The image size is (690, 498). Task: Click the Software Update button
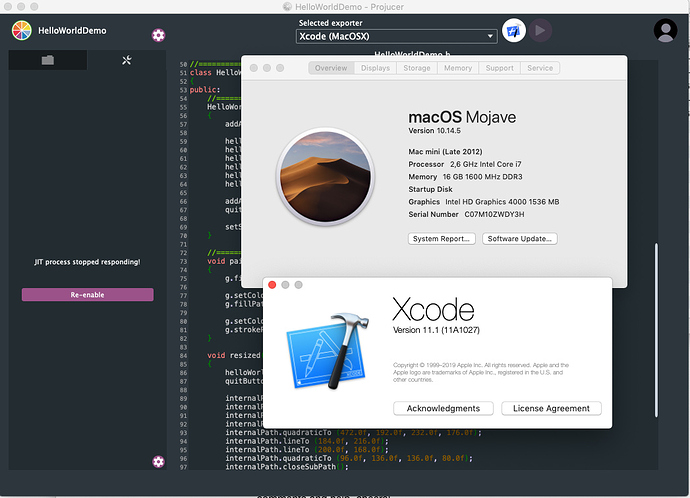[x=520, y=239]
